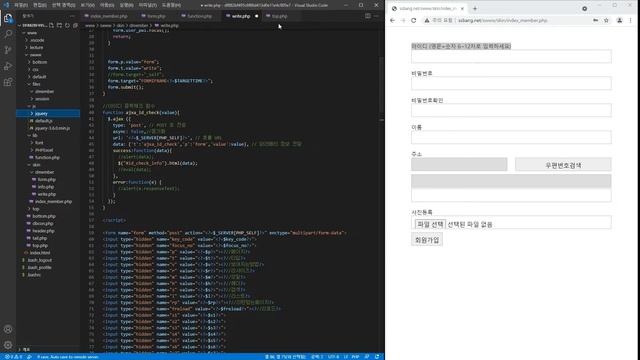Open Chrome three-dot menu
Image resolution: width=640 pixels, height=360 pixels.
point(631,20)
